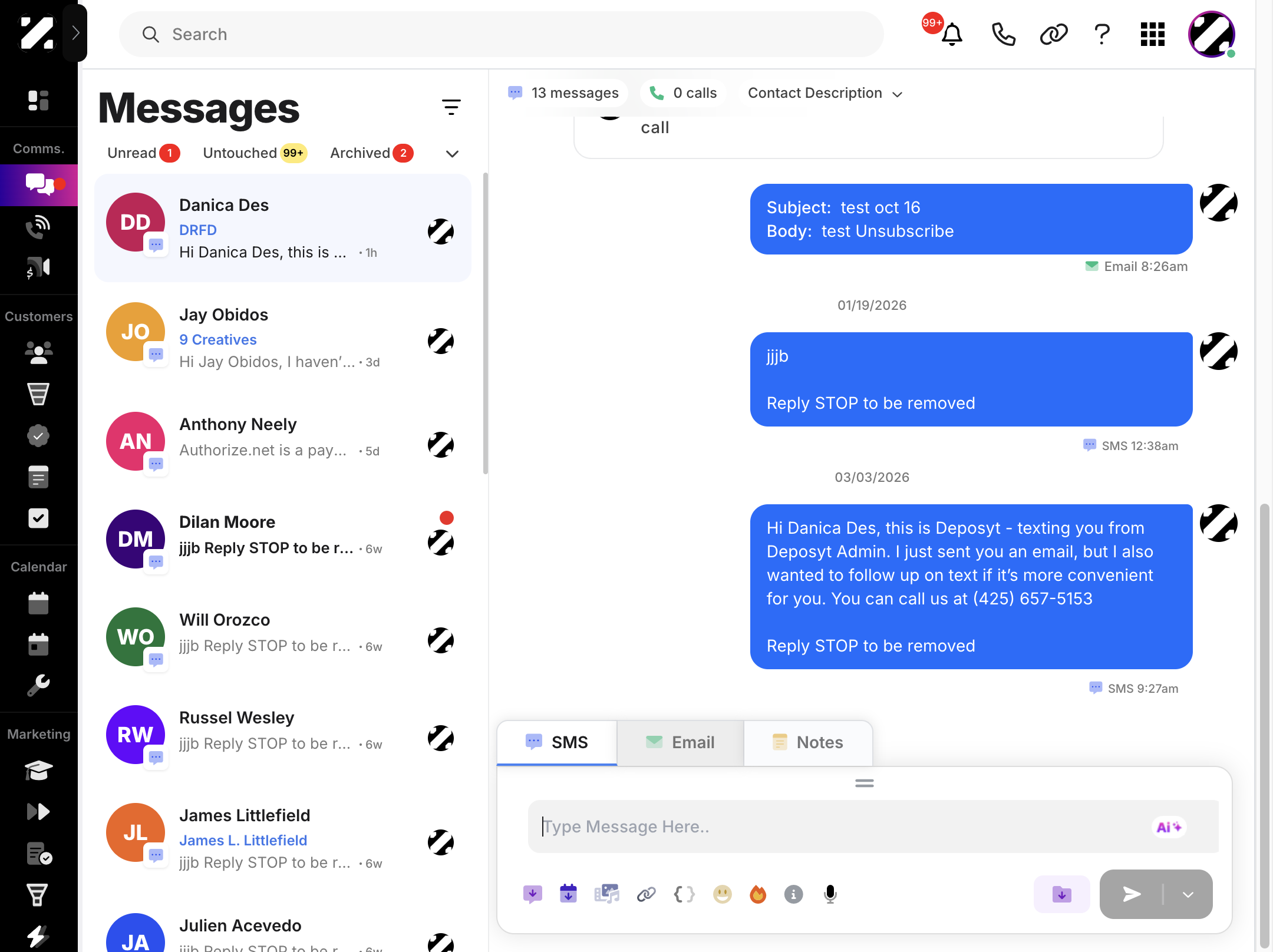The height and width of the screenshot is (952, 1273).
Task: Open the help question mark
Action: [1101, 34]
